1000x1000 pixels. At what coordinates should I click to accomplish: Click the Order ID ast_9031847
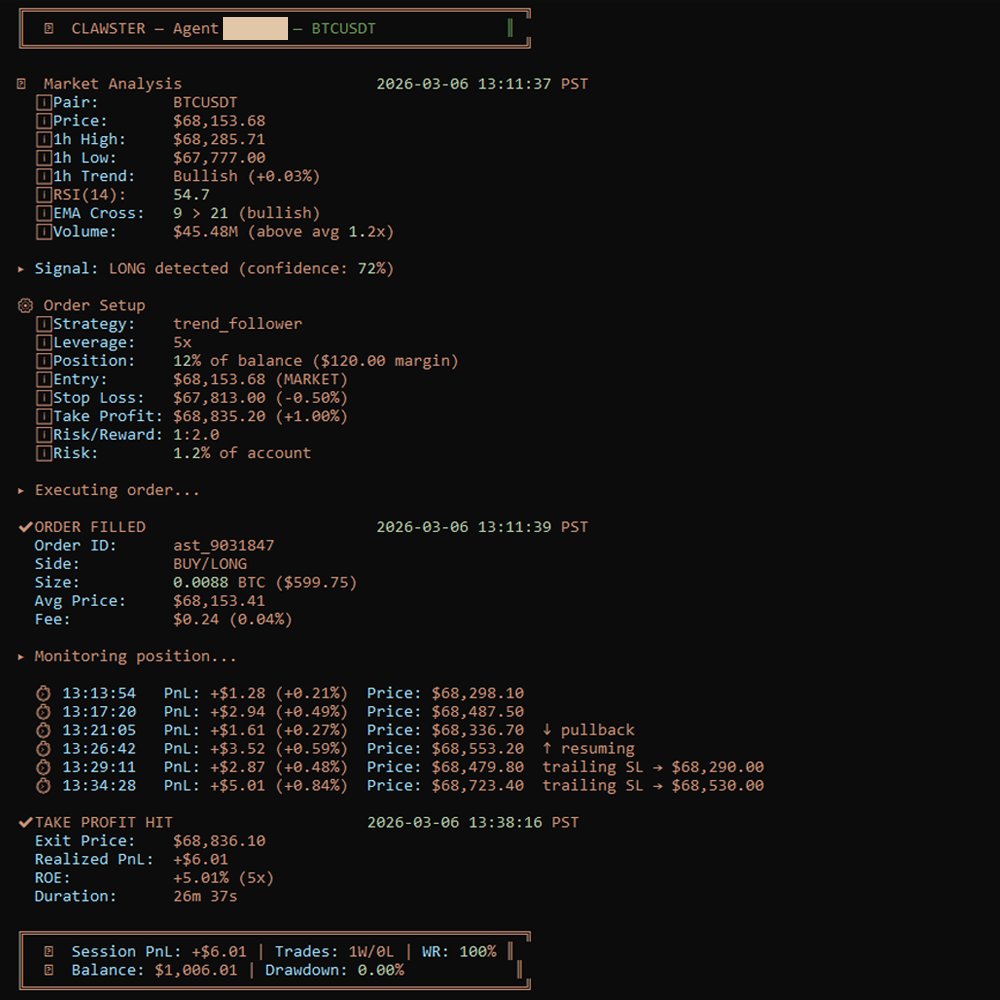coord(223,545)
